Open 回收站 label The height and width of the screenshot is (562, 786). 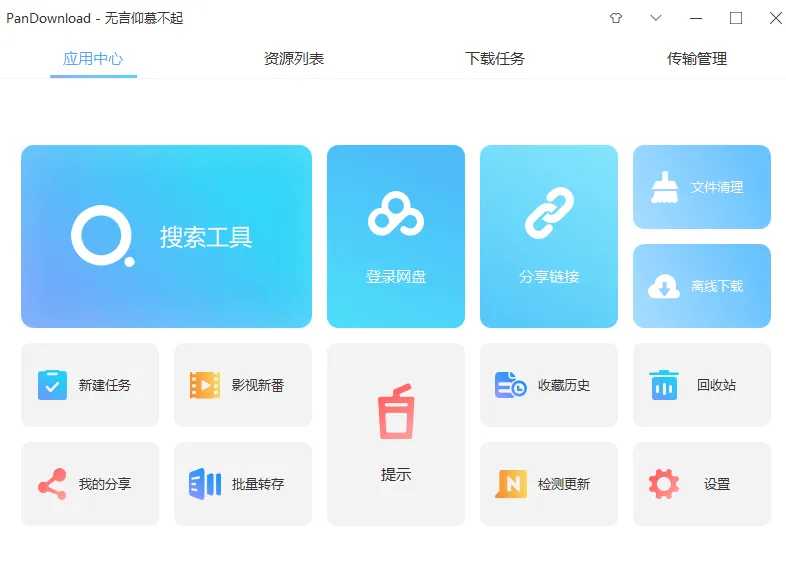716,385
